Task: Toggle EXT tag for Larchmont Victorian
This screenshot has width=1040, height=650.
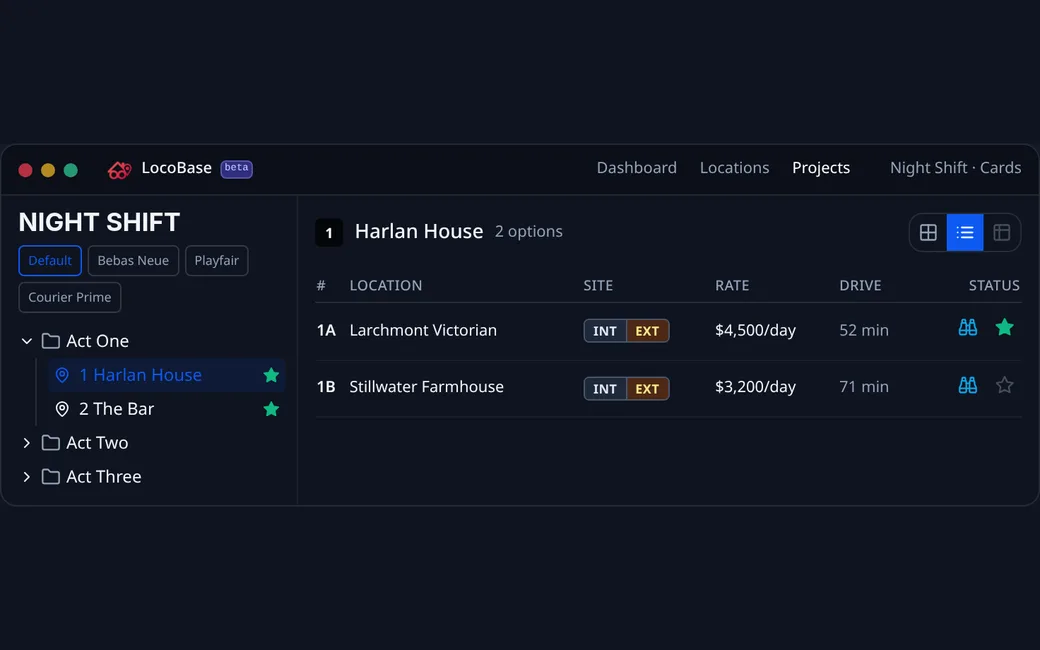Action: point(647,331)
